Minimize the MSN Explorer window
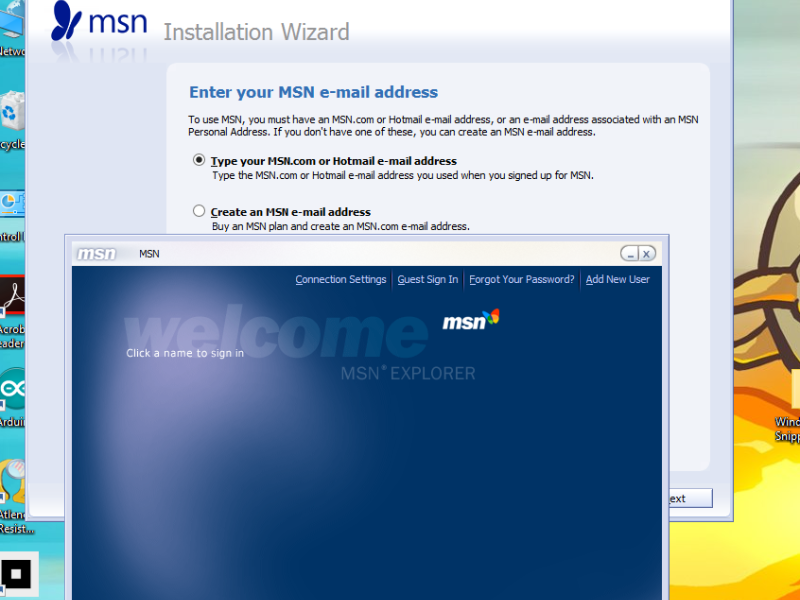 pyautogui.click(x=631, y=254)
